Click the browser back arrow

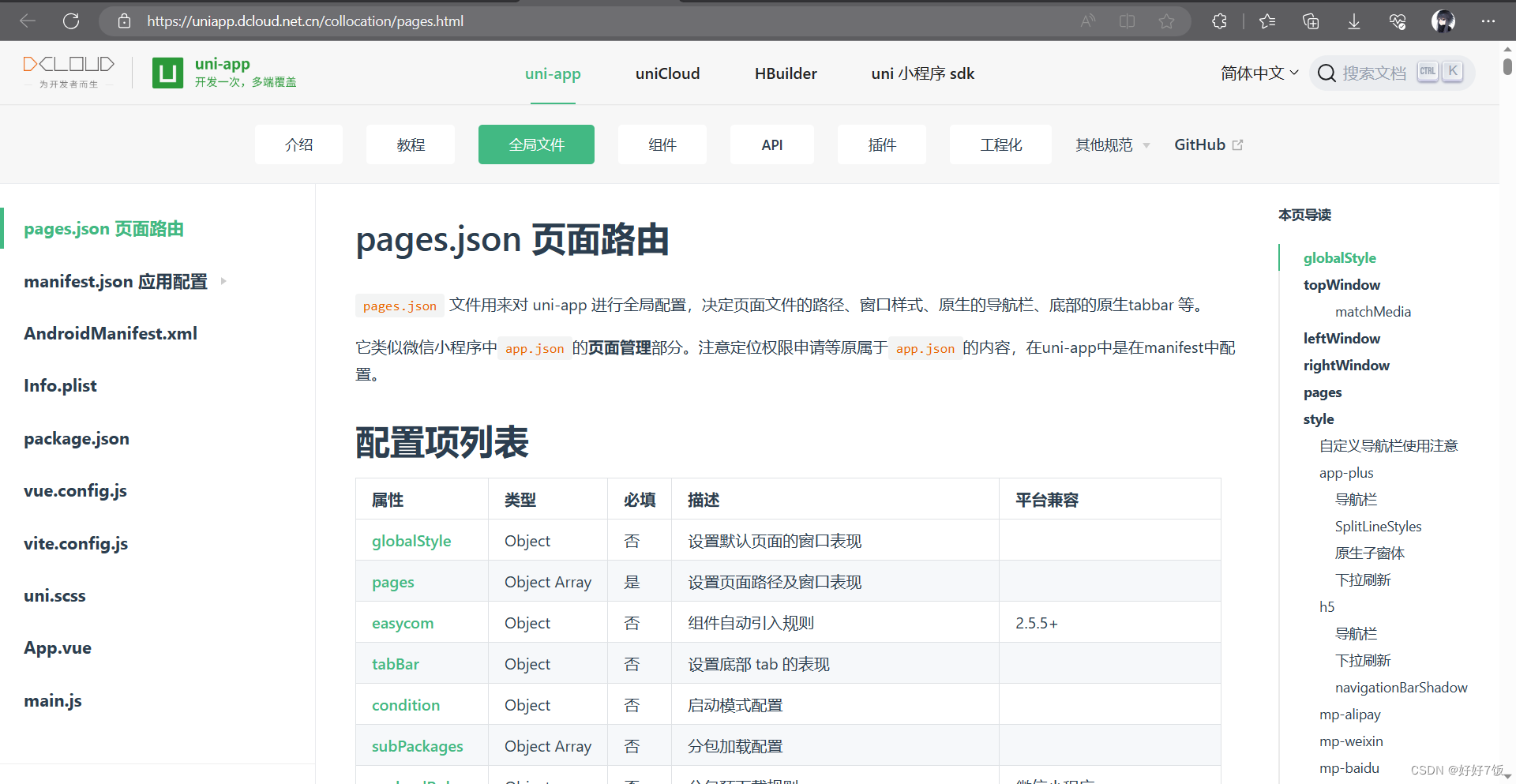click(27, 21)
